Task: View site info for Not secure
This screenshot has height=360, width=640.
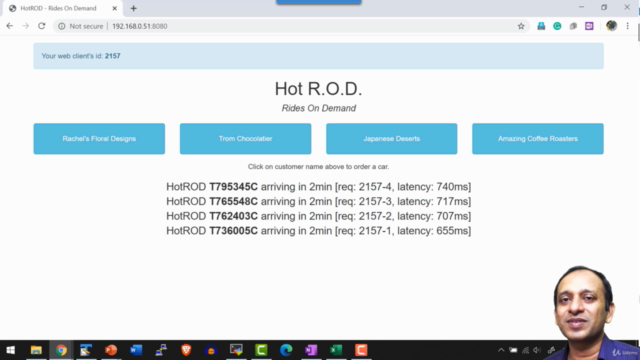Action: 62,26
